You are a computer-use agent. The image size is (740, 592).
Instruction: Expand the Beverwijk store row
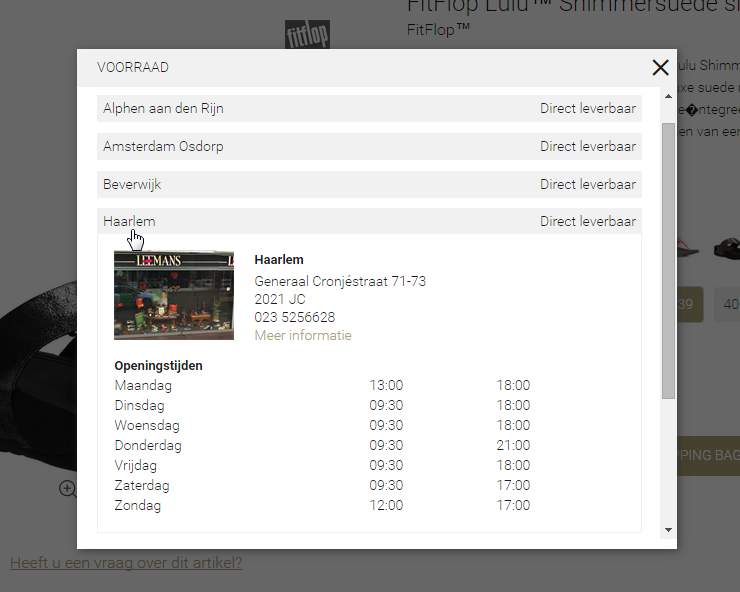[369, 184]
